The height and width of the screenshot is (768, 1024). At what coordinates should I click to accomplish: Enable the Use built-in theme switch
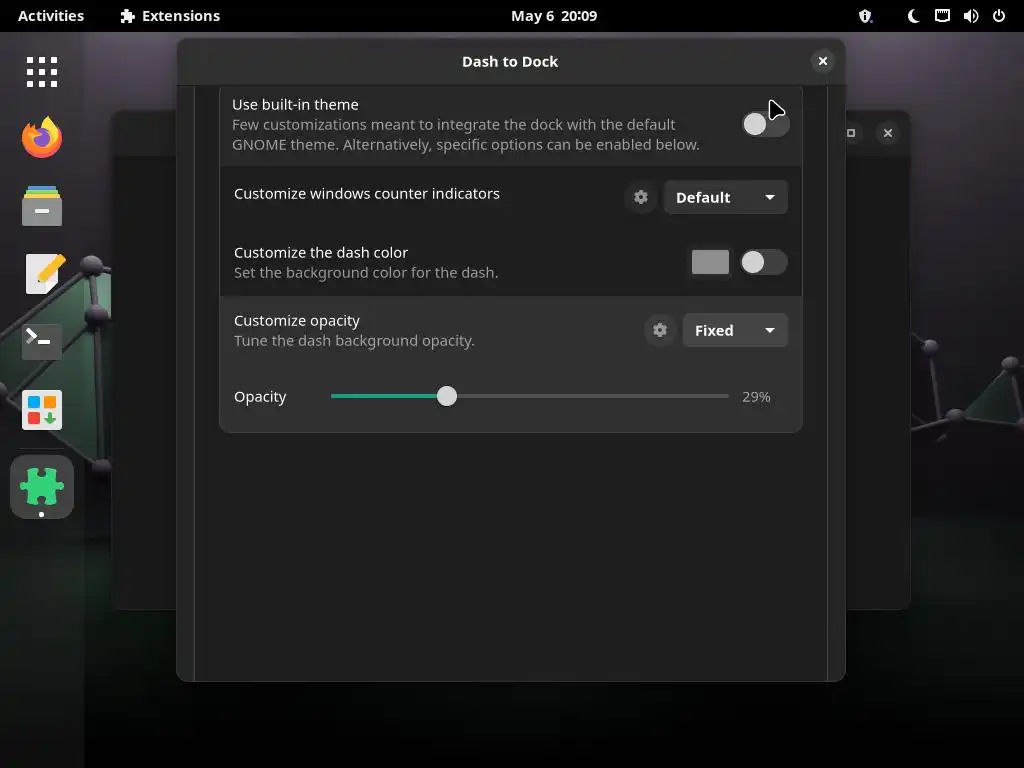(x=765, y=124)
